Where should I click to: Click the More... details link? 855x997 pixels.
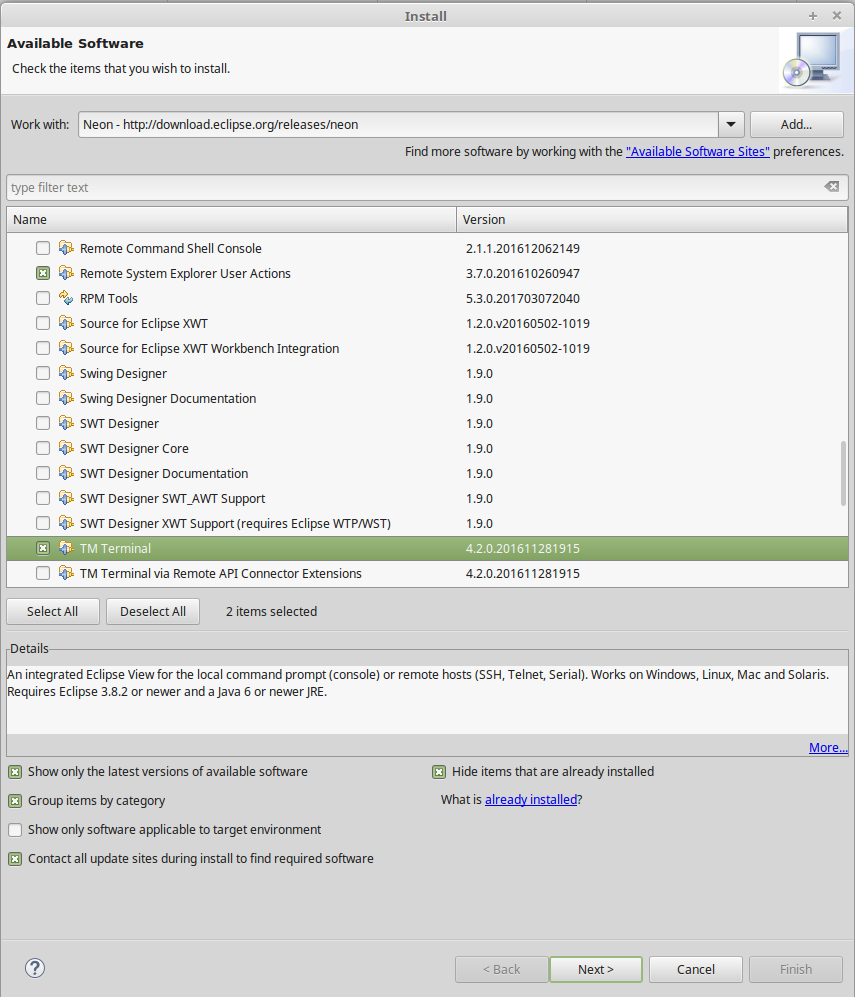[x=828, y=748]
